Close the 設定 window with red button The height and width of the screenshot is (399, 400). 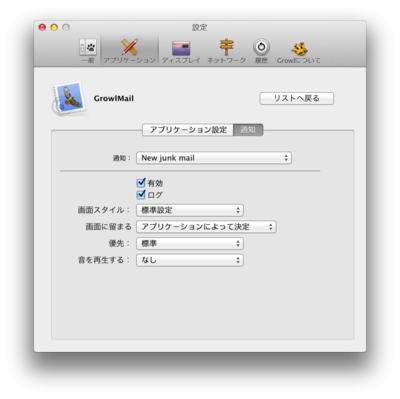pos(42,27)
